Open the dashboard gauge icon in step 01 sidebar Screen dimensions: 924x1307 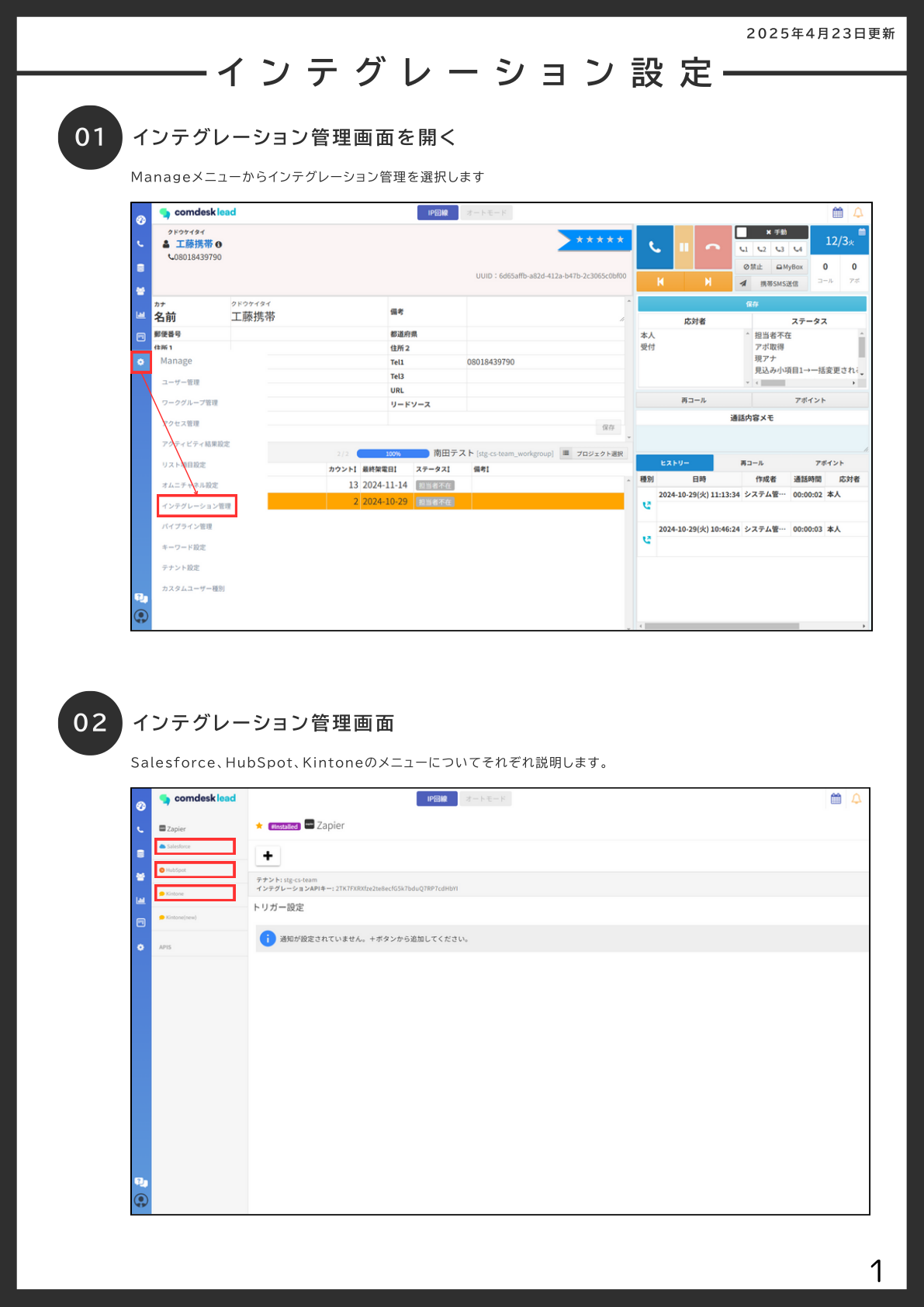(140, 220)
